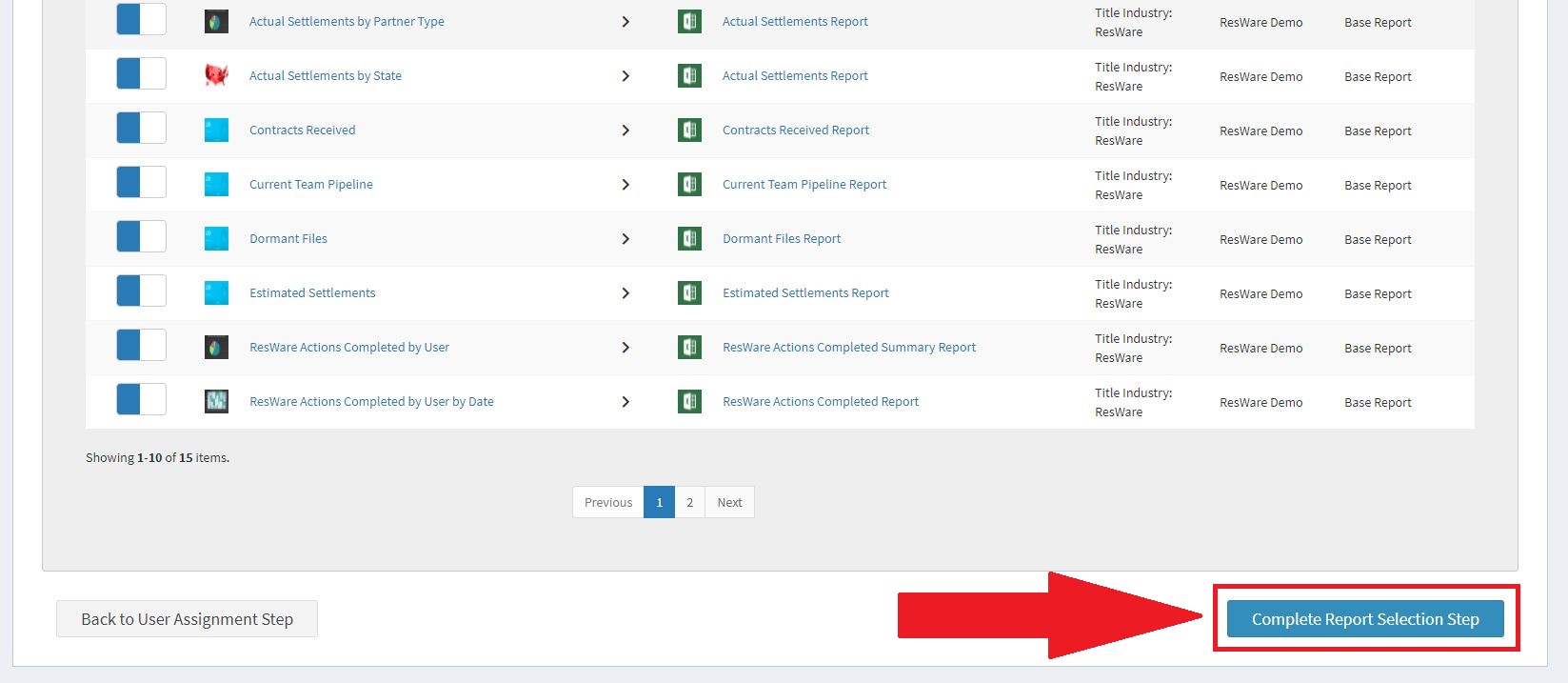Toggle the Actual Settlements by Partner Type switch
Viewport: 1568px width, 683px height.
point(141,19)
